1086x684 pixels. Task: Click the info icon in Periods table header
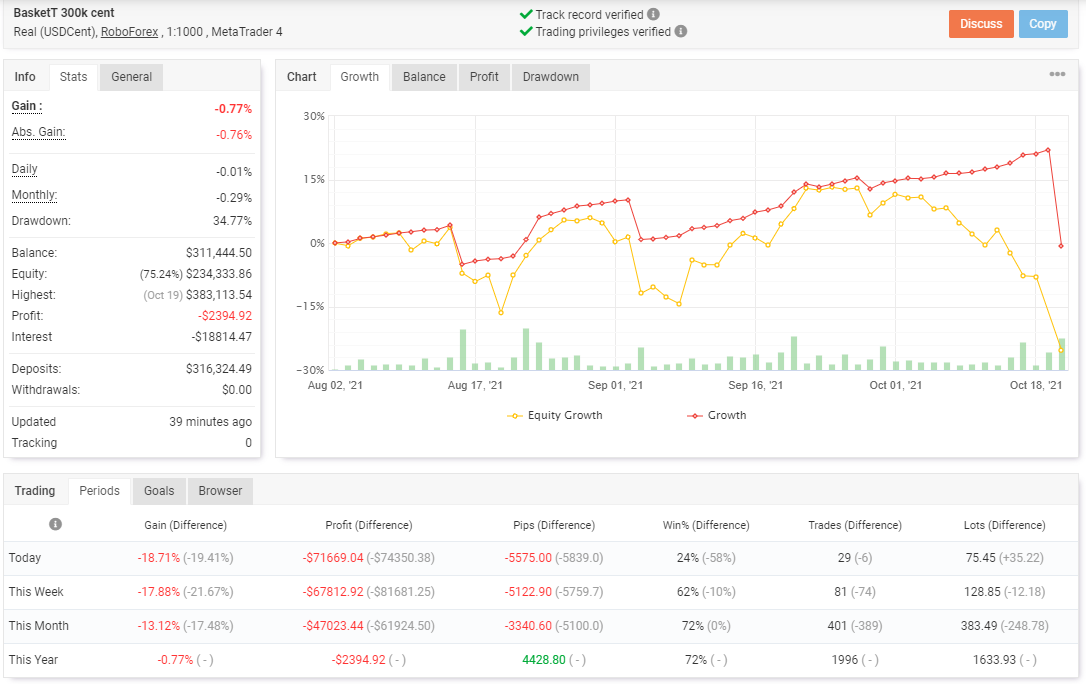(55, 524)
